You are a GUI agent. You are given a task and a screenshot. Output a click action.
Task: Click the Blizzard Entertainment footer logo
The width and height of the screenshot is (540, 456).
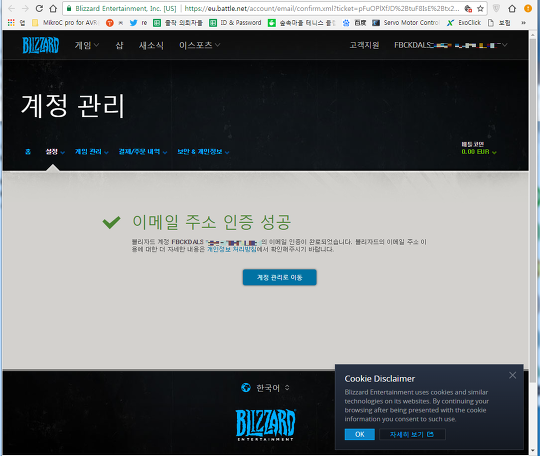point(265,425)
